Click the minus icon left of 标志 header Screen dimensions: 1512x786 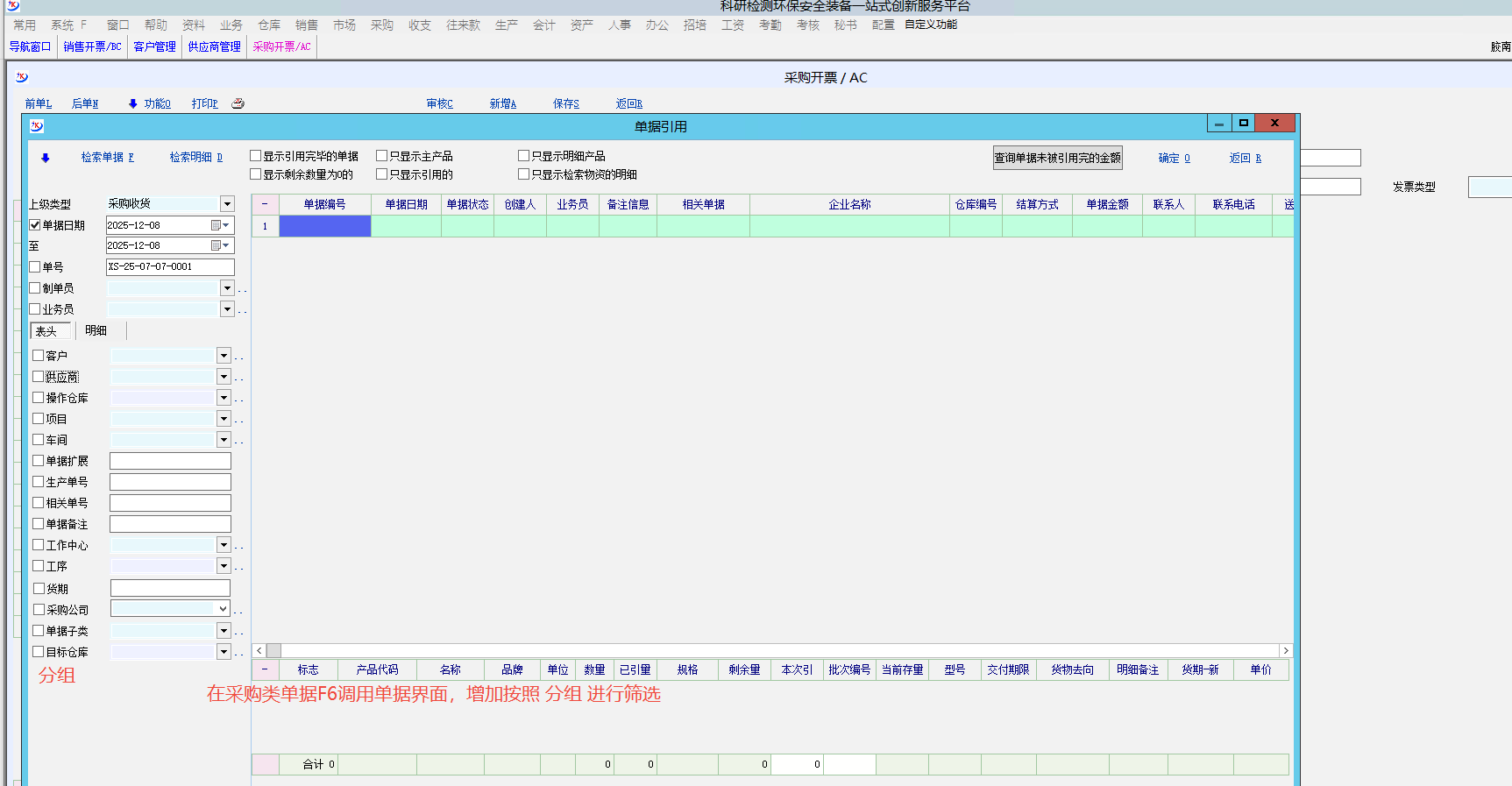pyautogui.click(x=265, y=669)
